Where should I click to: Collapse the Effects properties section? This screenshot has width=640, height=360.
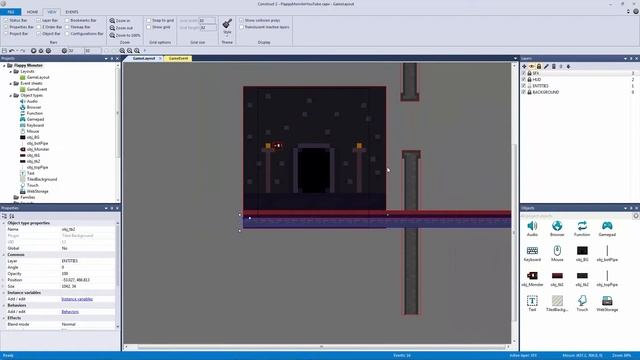[4, 318]
